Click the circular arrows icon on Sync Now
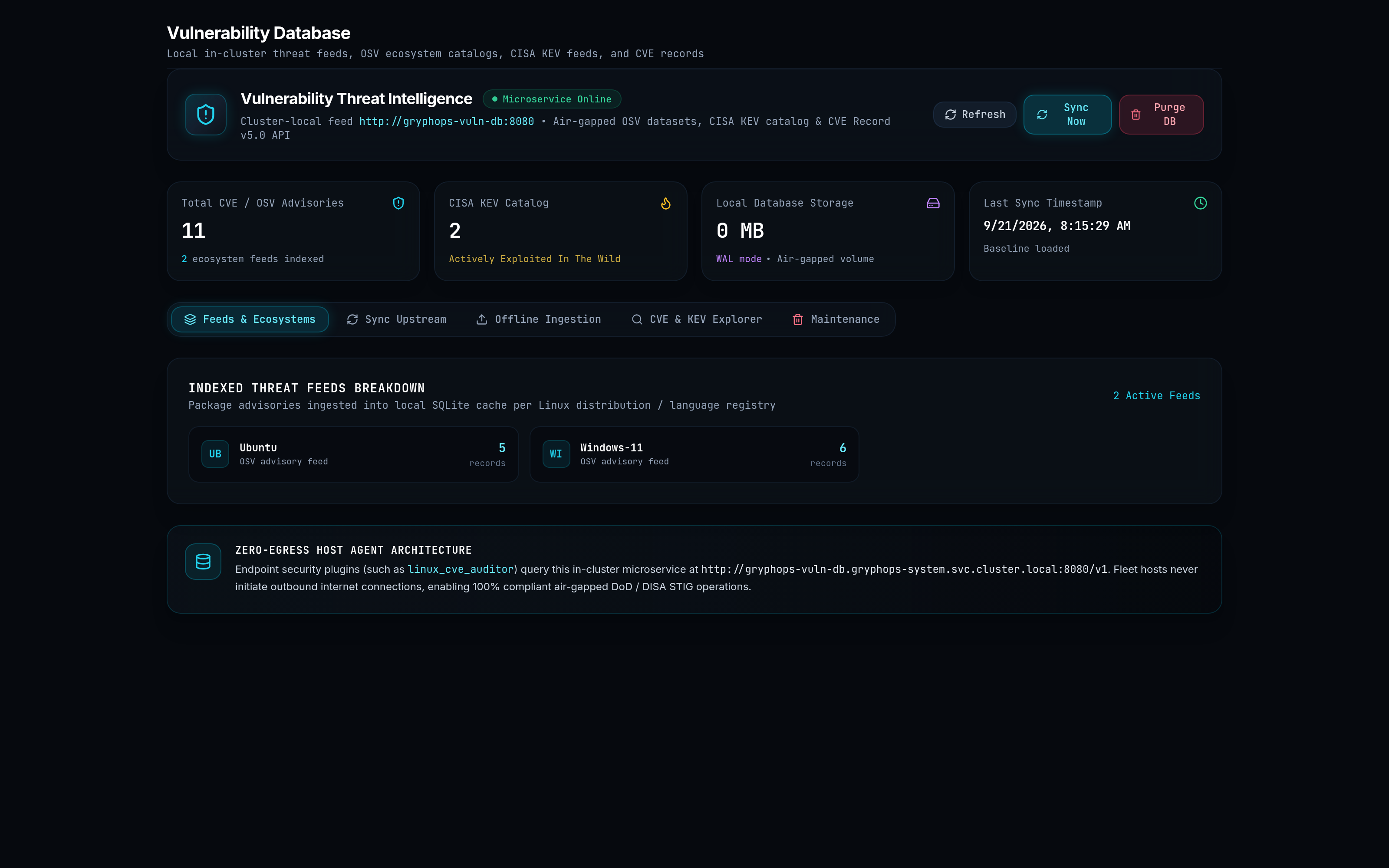 click(x=1042, y=115)
